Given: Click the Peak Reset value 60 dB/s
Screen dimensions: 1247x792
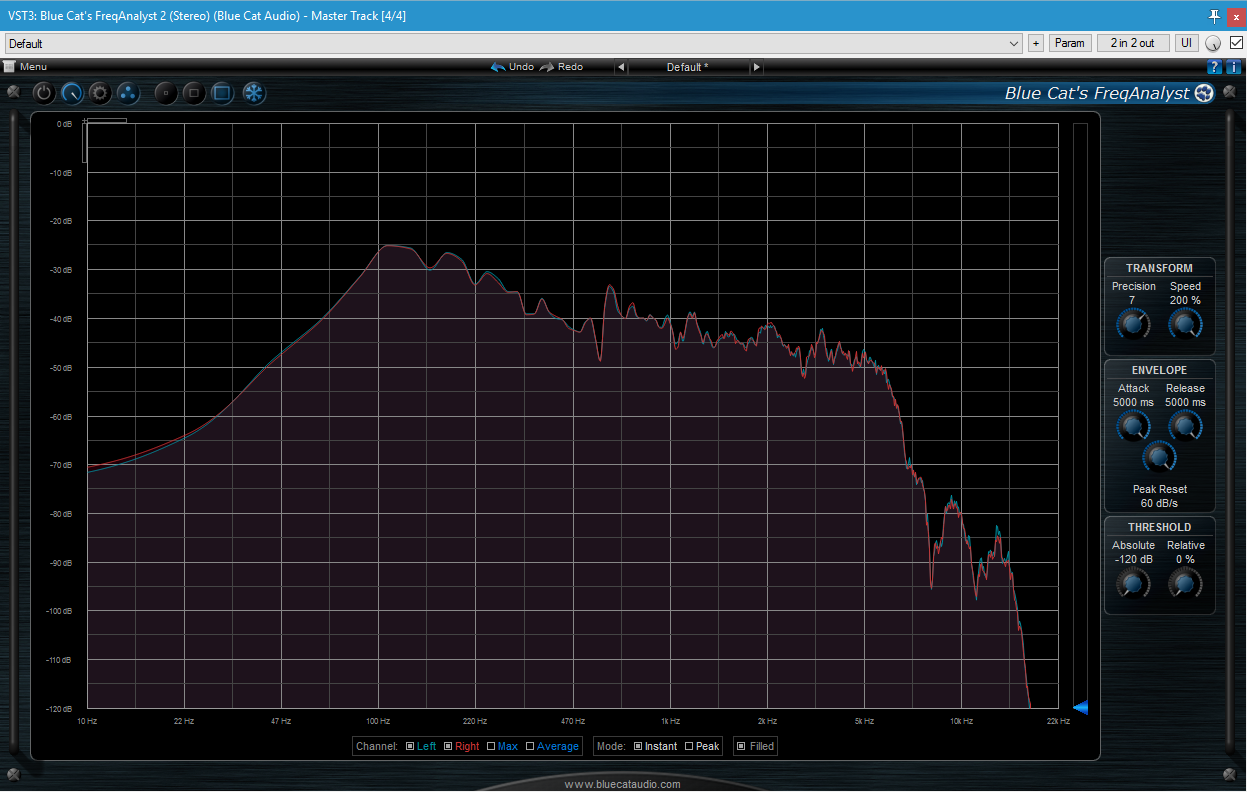Looking at the screenshot, I should tap(1160, 503).
